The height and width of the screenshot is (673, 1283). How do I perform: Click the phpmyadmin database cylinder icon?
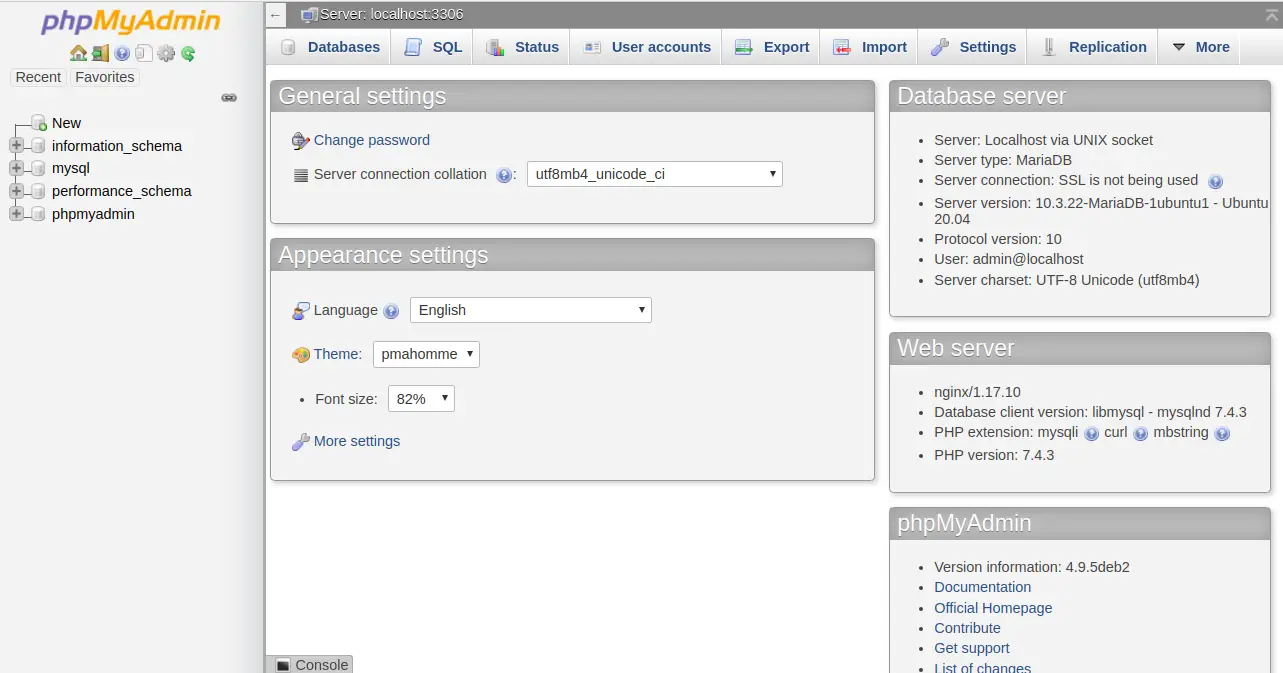[x=39, y=214]
